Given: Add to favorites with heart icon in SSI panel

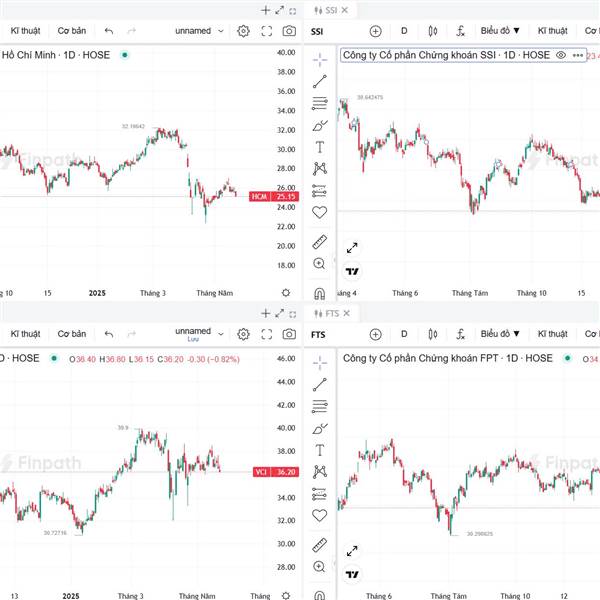Looking at the screenshot, I should 320,212.
